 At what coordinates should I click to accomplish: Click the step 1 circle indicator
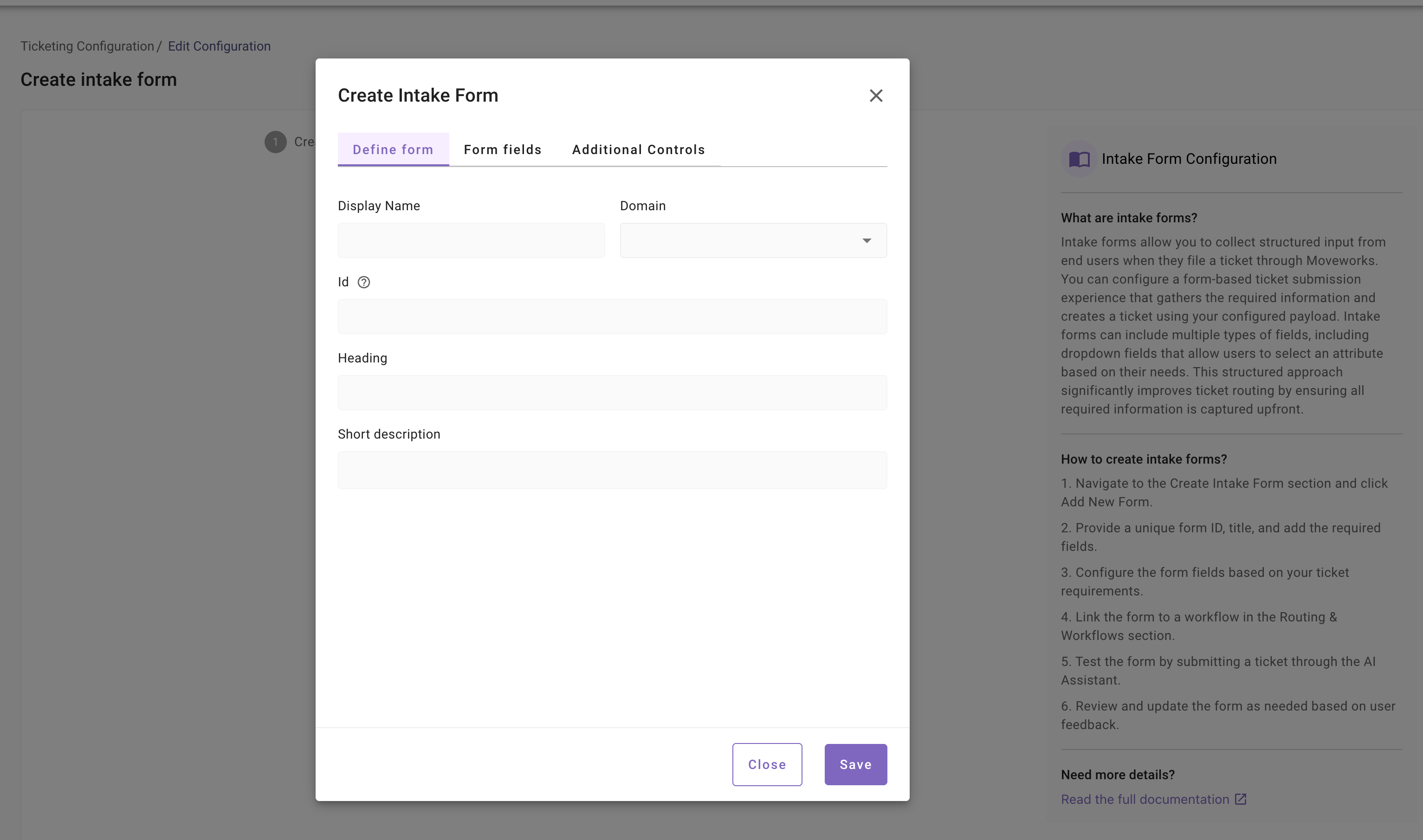tap(276, 142)
